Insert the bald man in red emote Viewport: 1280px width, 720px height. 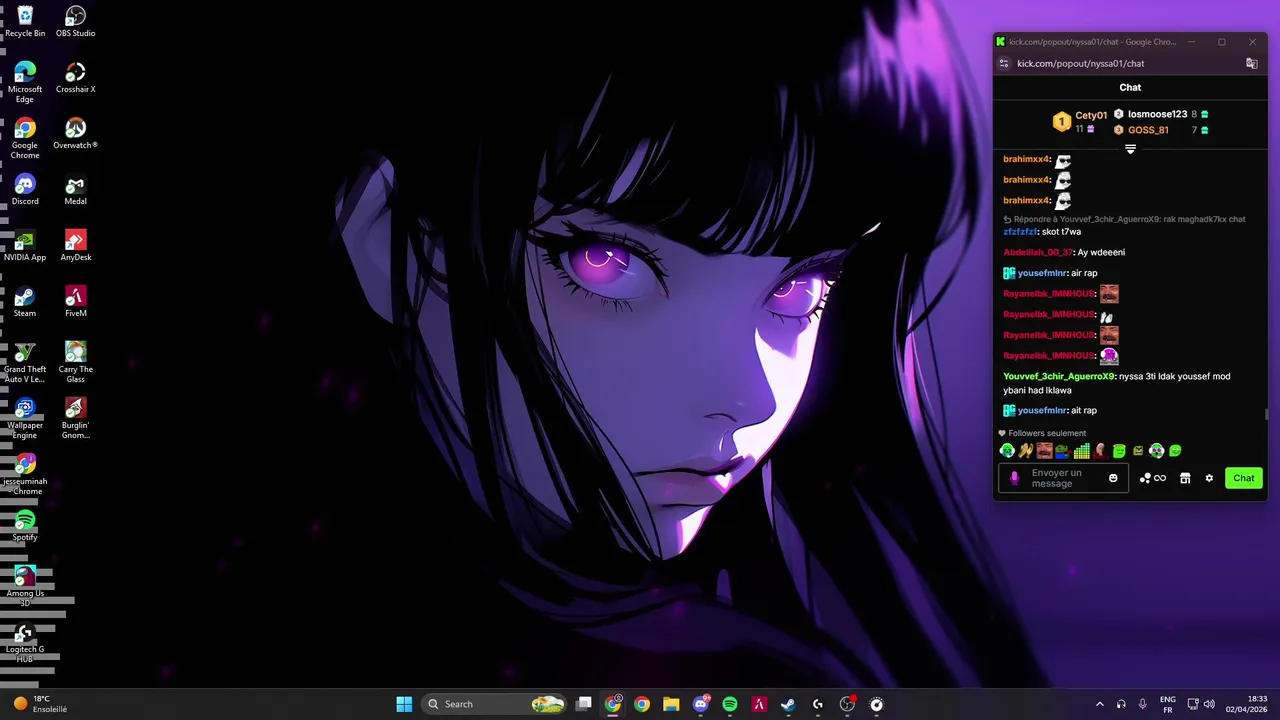(1100, 451)
